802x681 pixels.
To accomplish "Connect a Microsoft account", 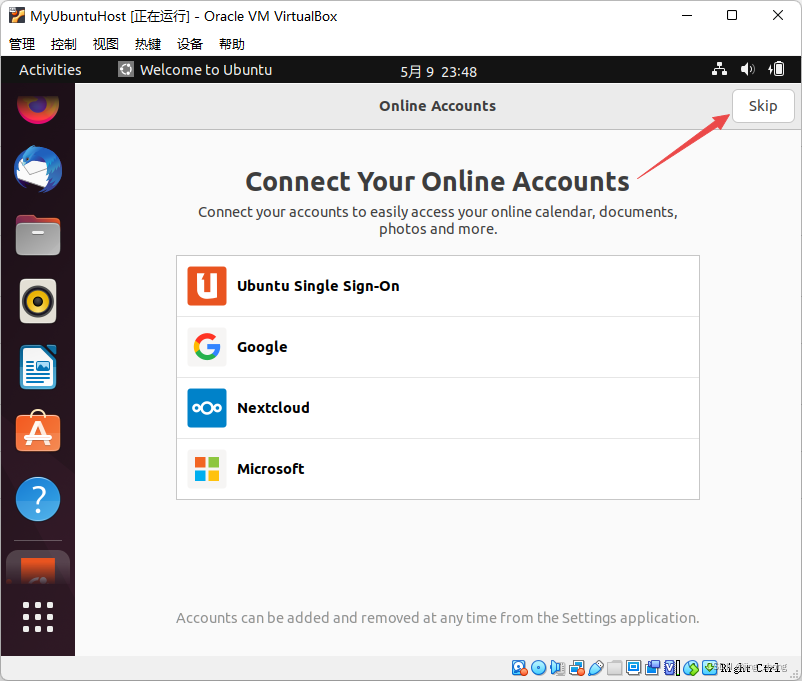I will click(x=438, y=469).
